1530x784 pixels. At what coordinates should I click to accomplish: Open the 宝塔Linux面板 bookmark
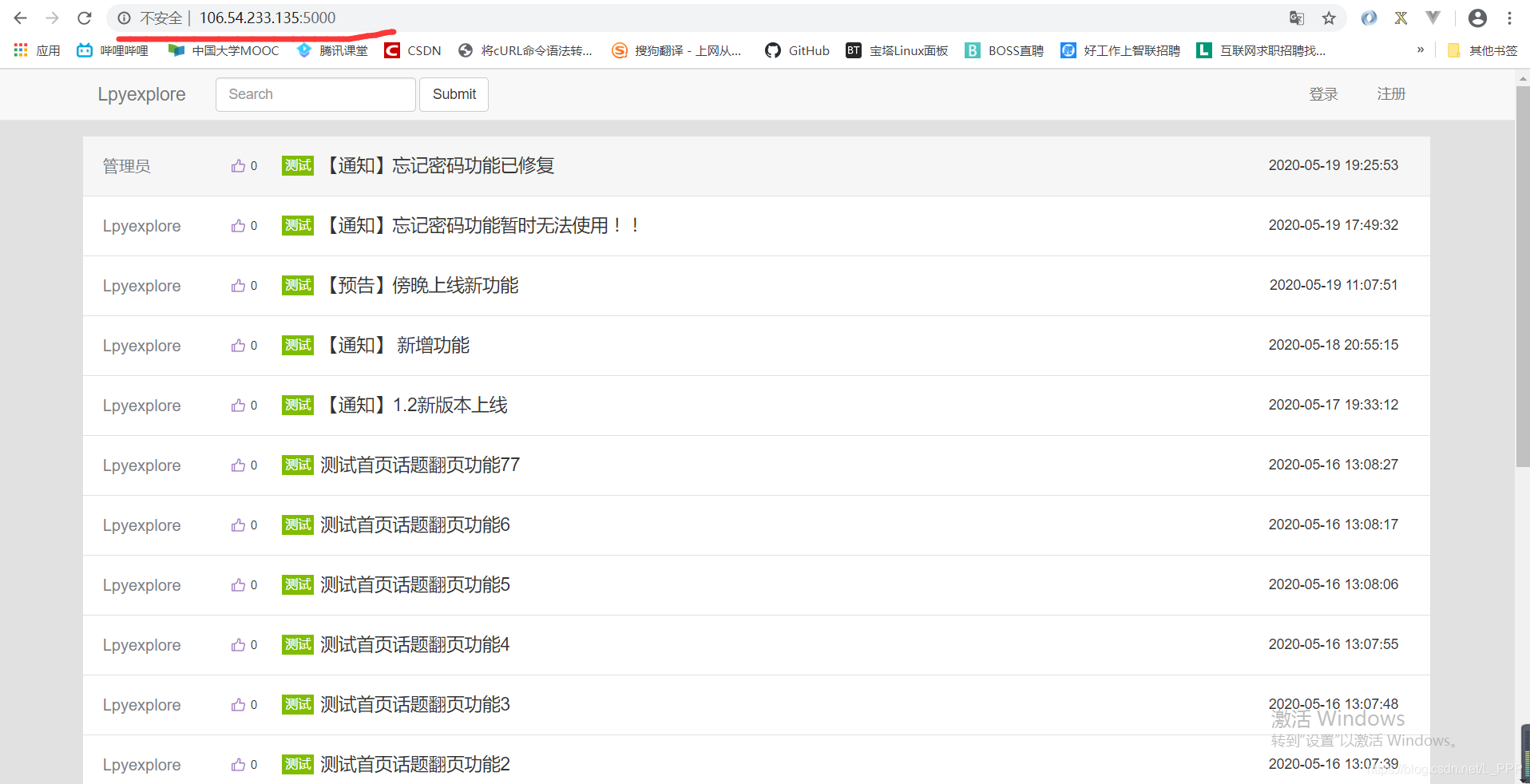[897, 50]
